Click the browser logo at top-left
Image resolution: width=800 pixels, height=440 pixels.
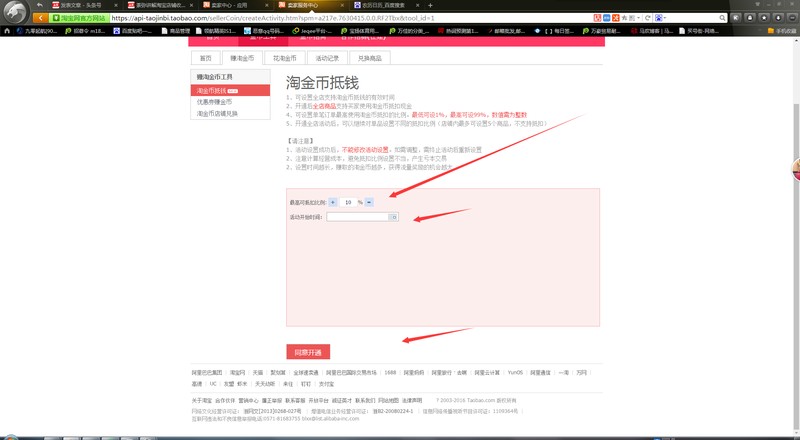(15, 12)
